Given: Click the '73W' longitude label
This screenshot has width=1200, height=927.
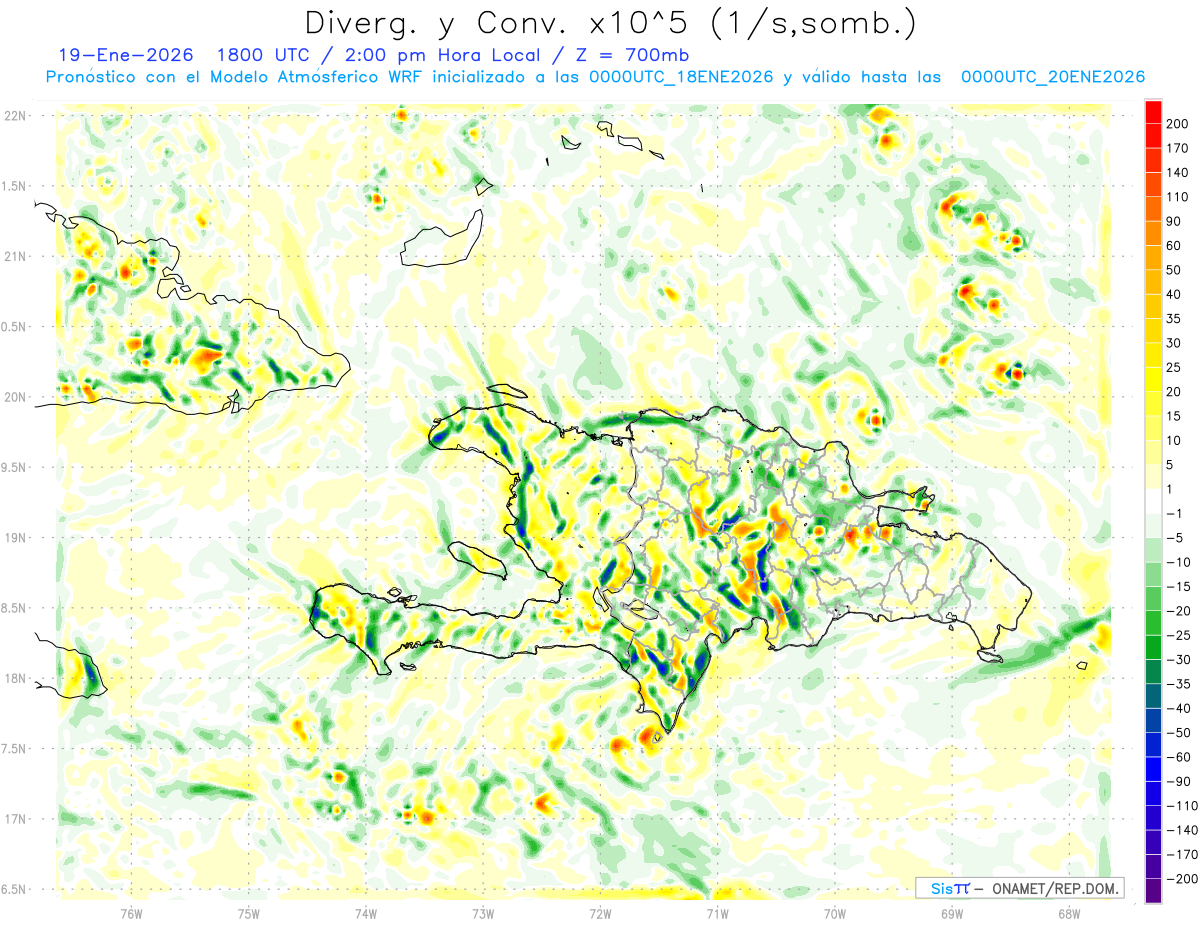Looking at the screenshot, I should click(x=483, y=913).
